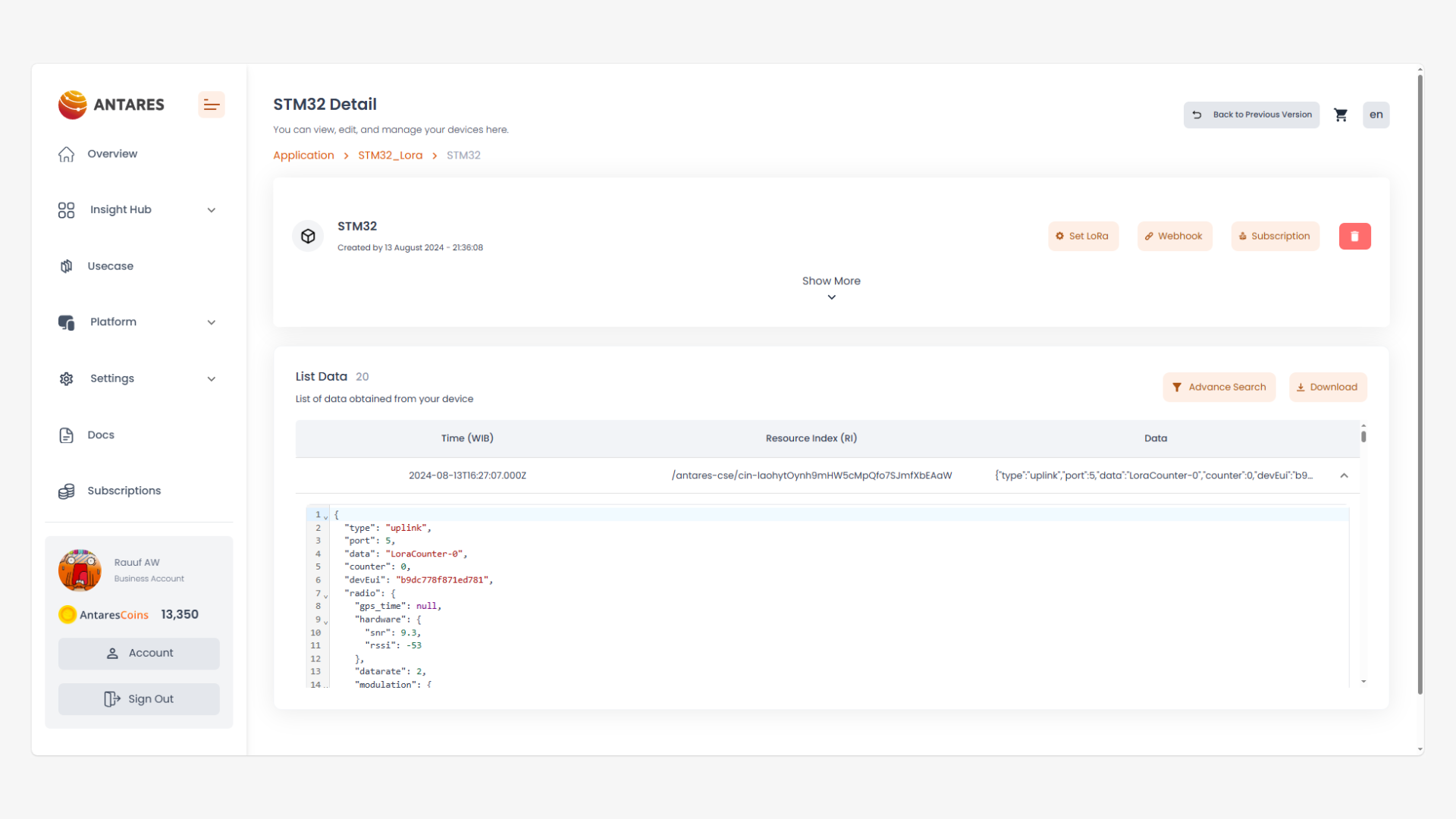Open the shopping cart icon
The height and width of the screenshot is (819, 1456).
point(1341,115)
